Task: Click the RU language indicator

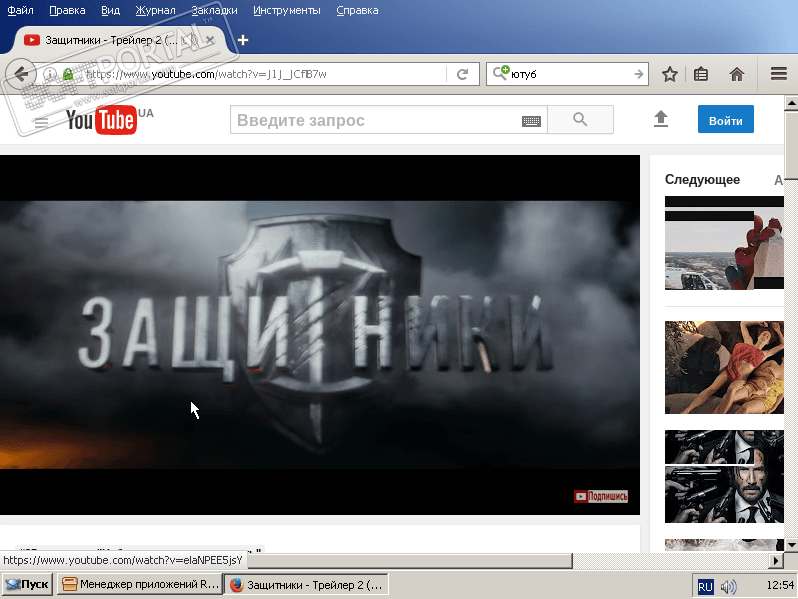Action: click(x=705, y=587)
